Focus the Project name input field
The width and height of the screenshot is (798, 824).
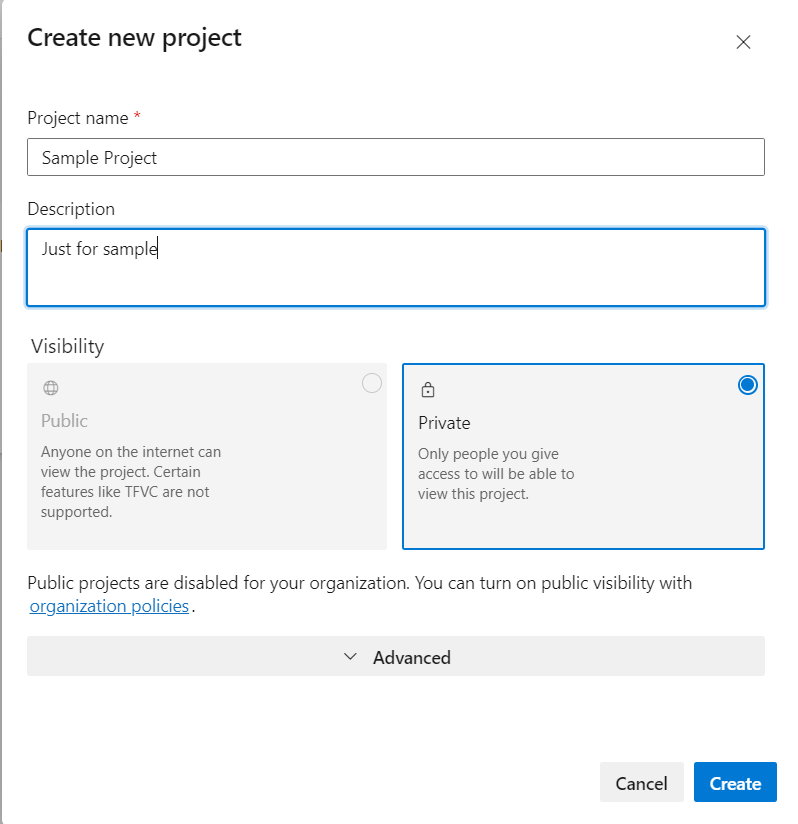(x=396, y=157)
